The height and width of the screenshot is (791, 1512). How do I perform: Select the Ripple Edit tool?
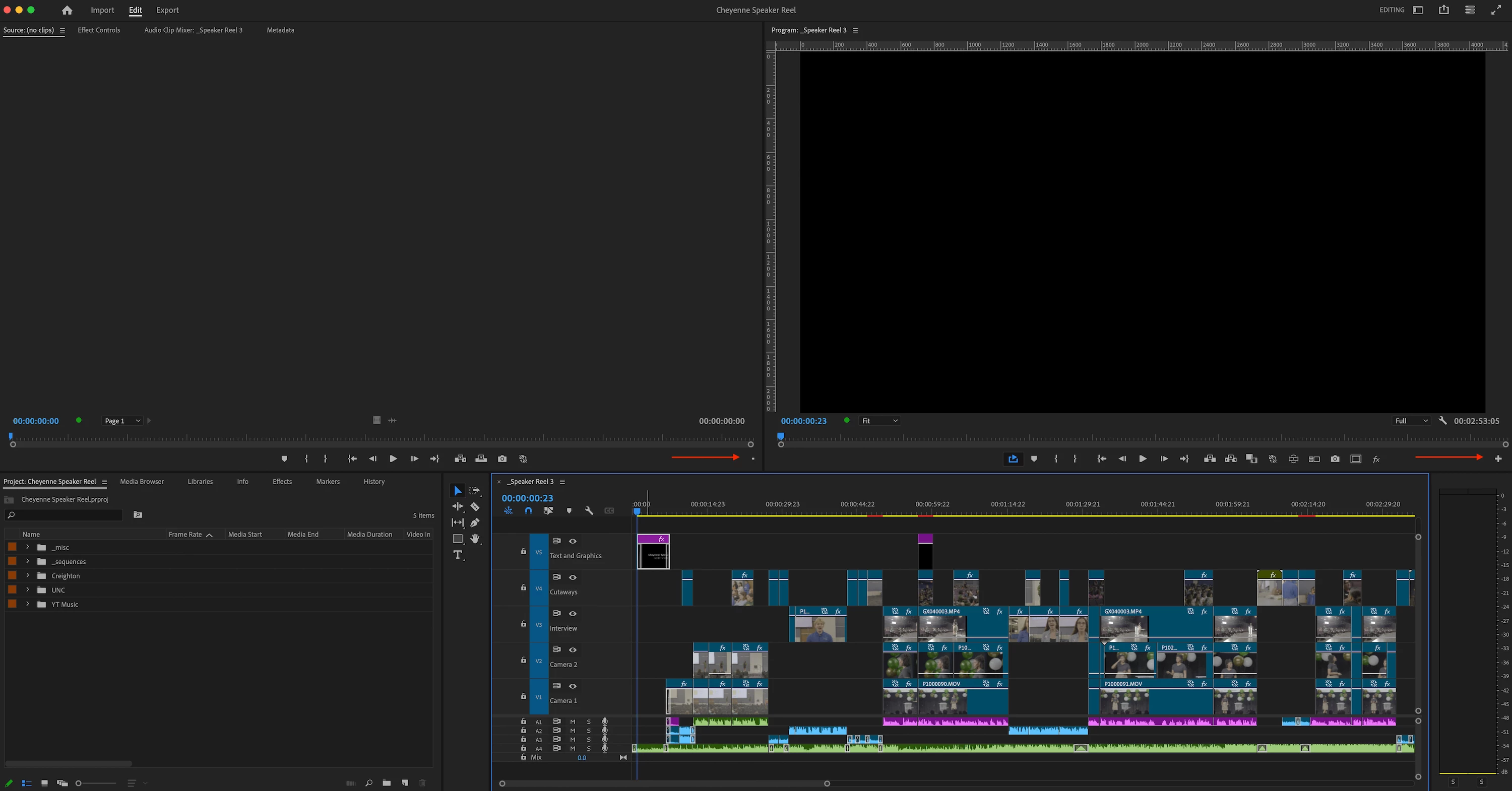[458, 506]
